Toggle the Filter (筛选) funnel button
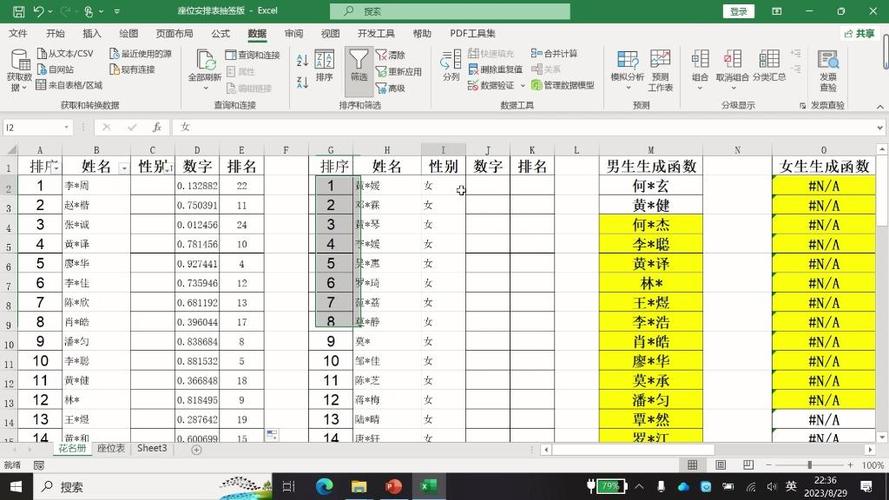This screenshot has width=889, height=500. tap(358, 70)
